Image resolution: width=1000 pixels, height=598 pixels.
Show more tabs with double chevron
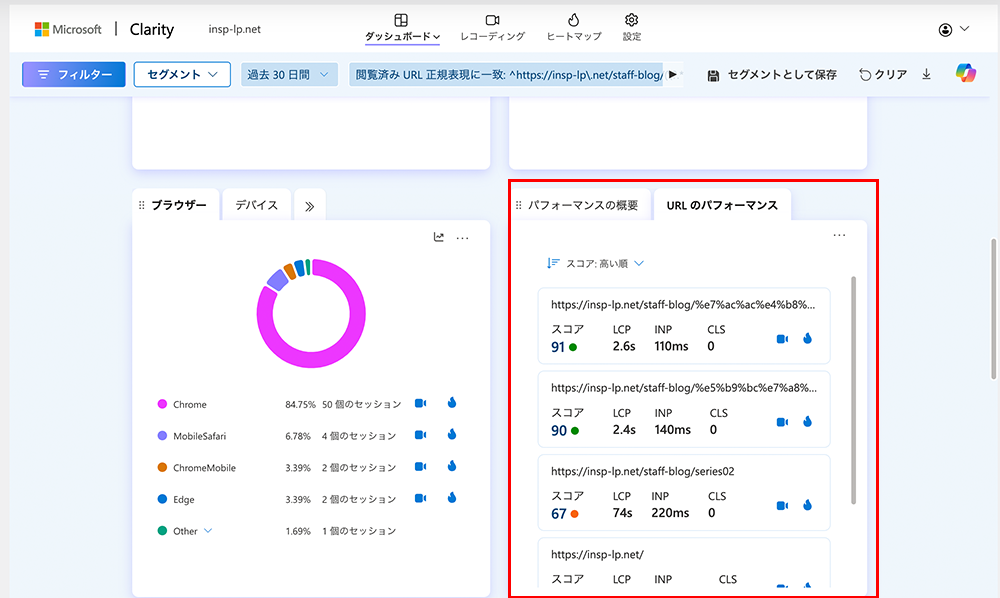pyautogui.click(x=310, y=206)
